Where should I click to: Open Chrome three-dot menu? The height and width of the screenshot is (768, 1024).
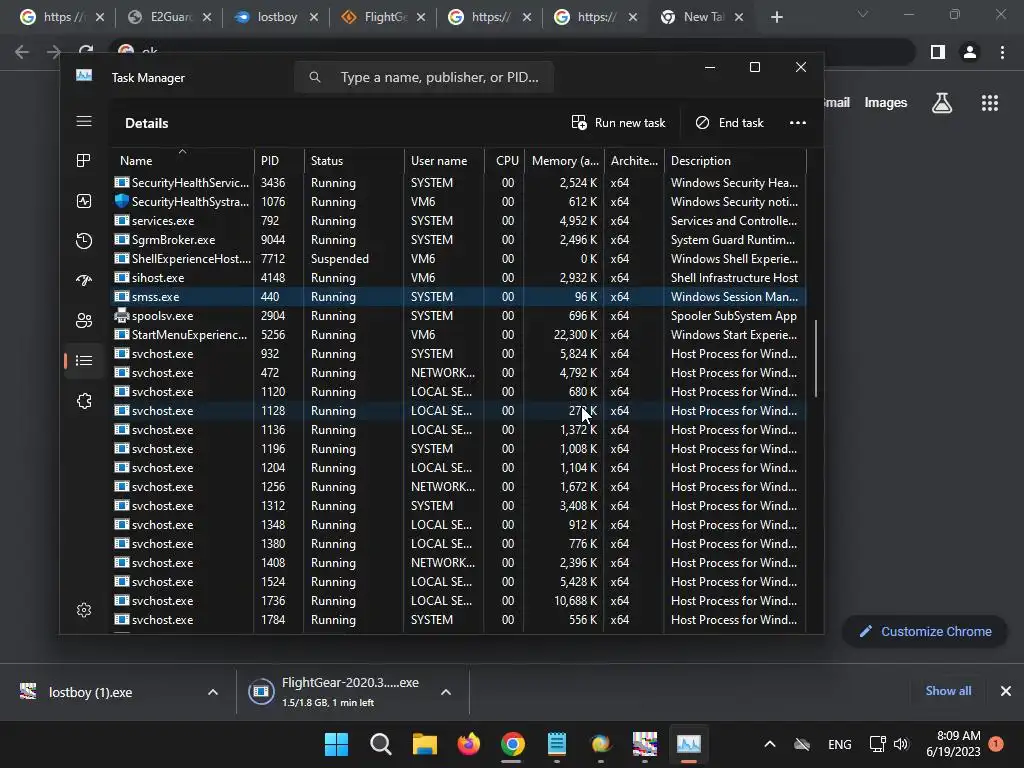click(1002, 52)
